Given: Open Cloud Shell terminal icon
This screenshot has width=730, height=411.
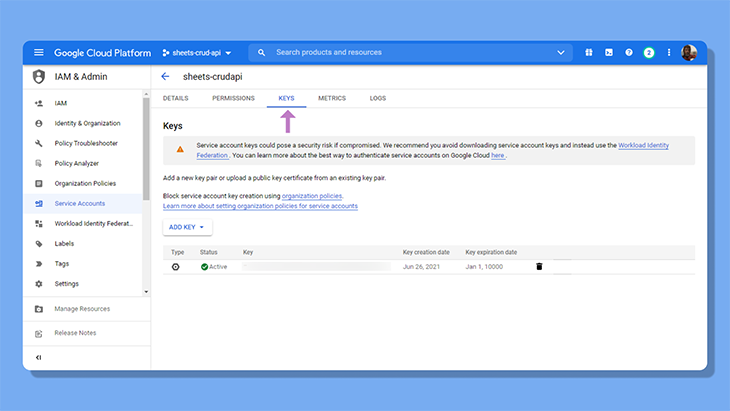Looking at the screenshot, I should coord(609,53).
